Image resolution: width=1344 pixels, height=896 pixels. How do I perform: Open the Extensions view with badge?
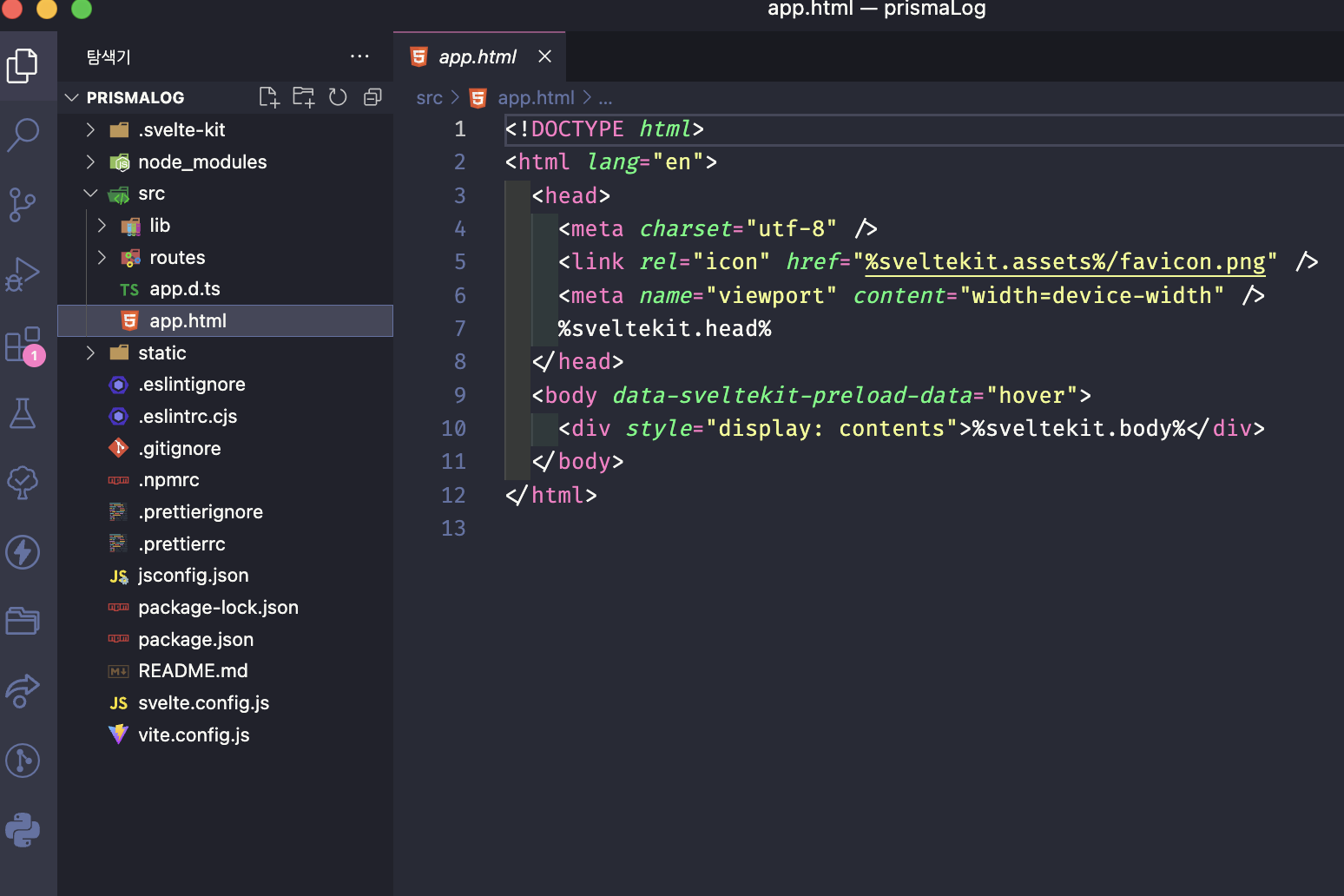[23, 345]
